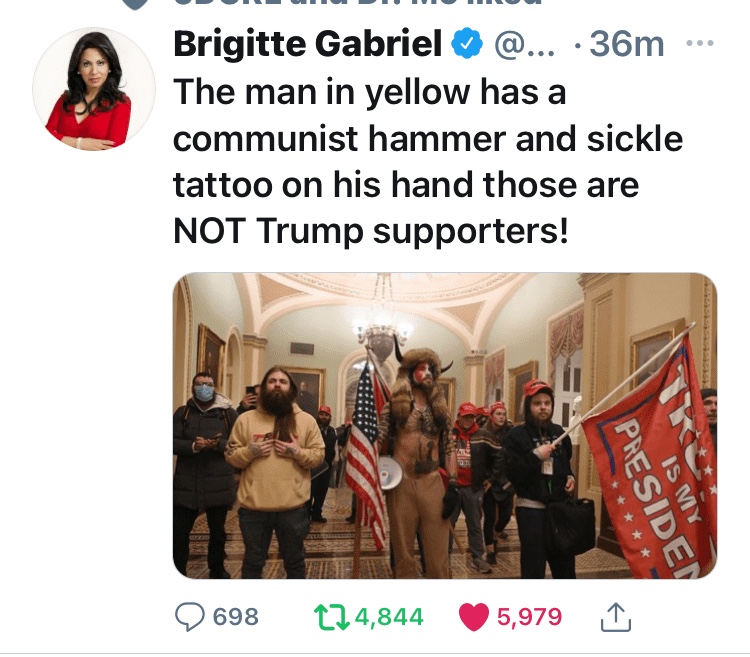Click the truncated @ handle text
The height and width of the screenshot is (657, 750).
(524, 44)
